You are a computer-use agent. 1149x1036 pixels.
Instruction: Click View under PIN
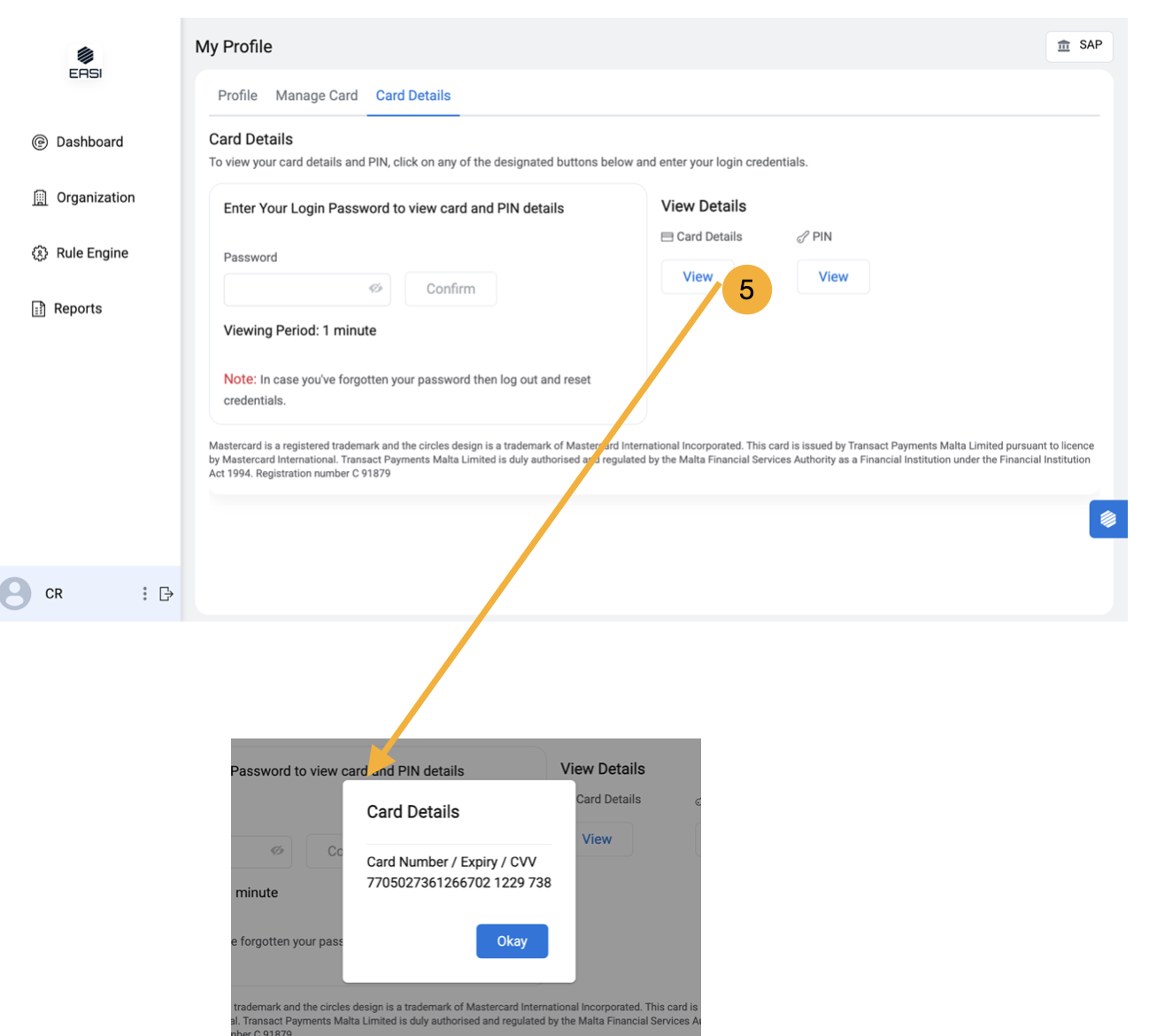click(832, 277)
